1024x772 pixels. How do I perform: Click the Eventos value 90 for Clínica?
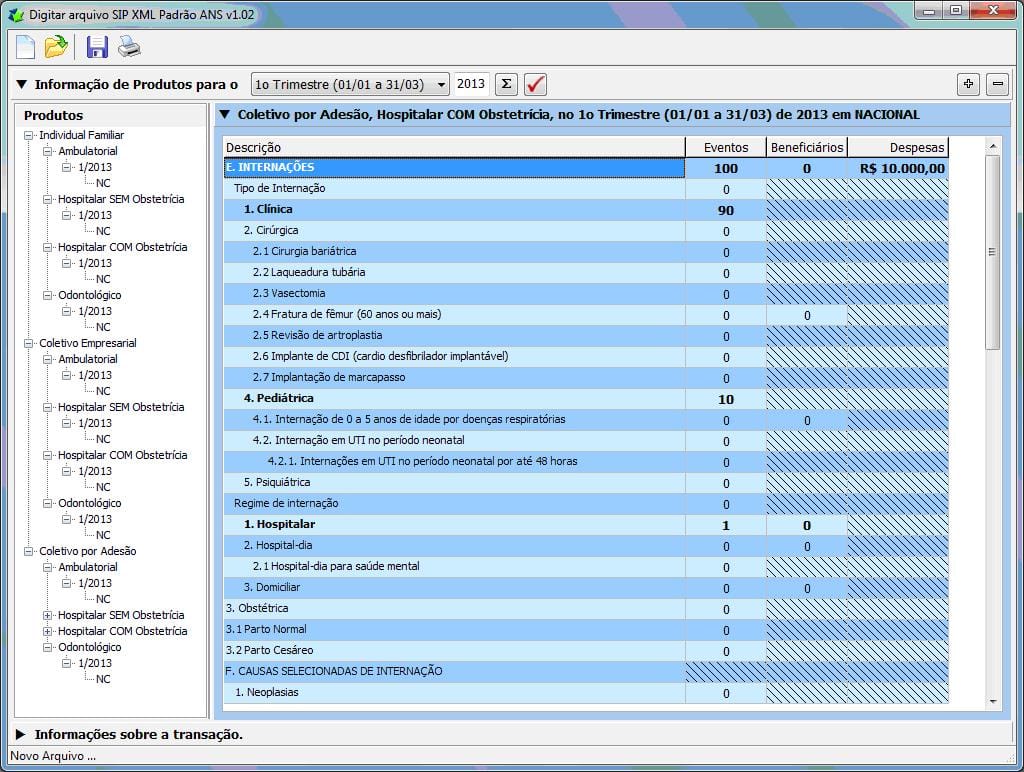(726, 210)
